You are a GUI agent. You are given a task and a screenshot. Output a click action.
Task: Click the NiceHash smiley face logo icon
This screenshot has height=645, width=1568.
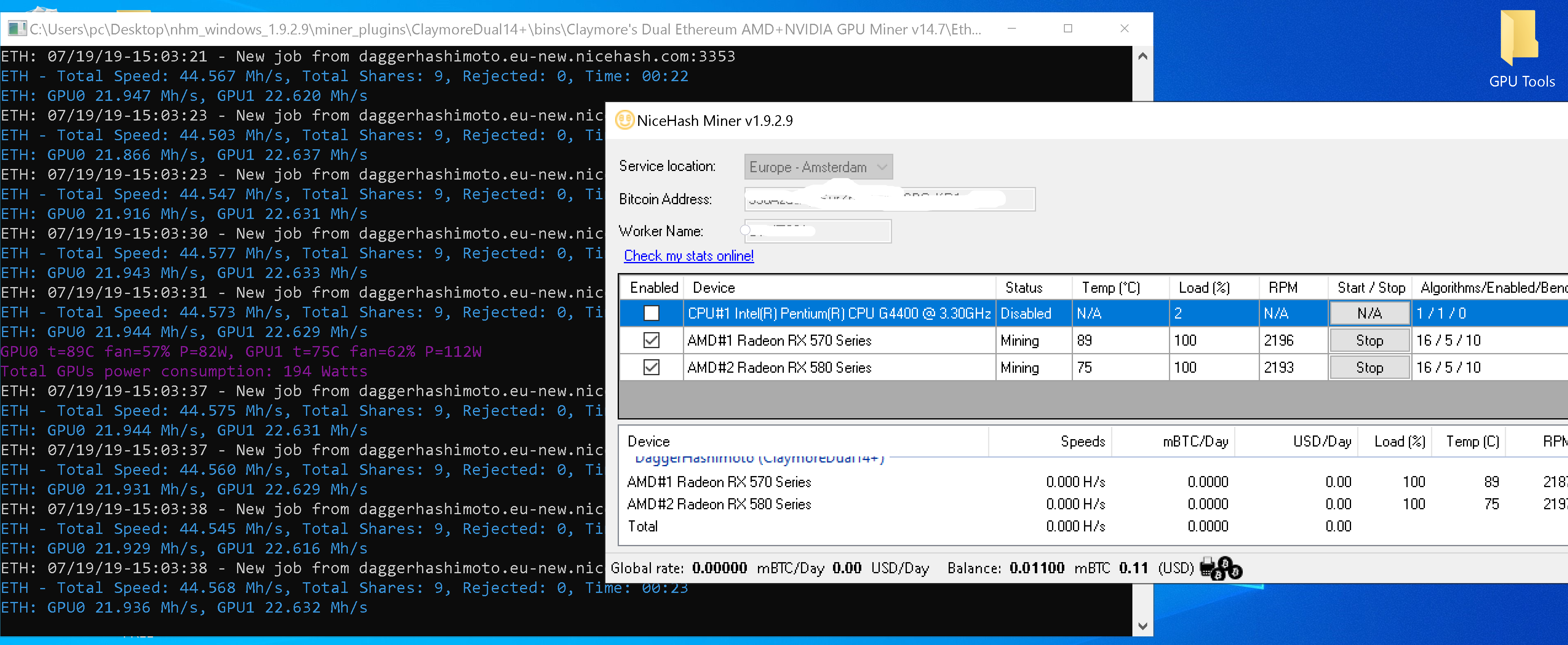(625, 121)
